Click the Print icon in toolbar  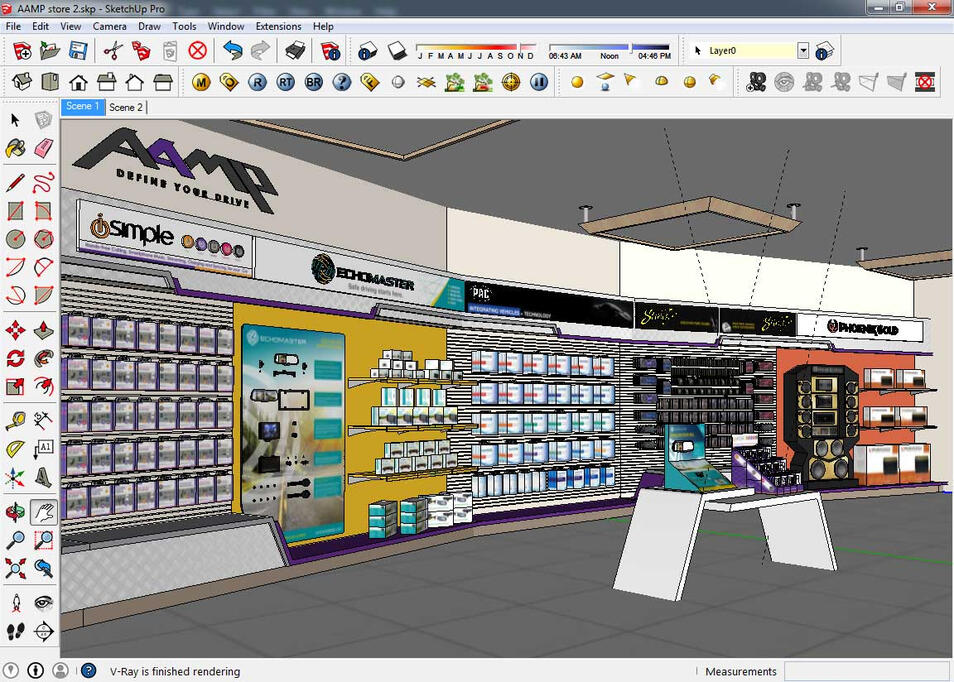(295, 50)
